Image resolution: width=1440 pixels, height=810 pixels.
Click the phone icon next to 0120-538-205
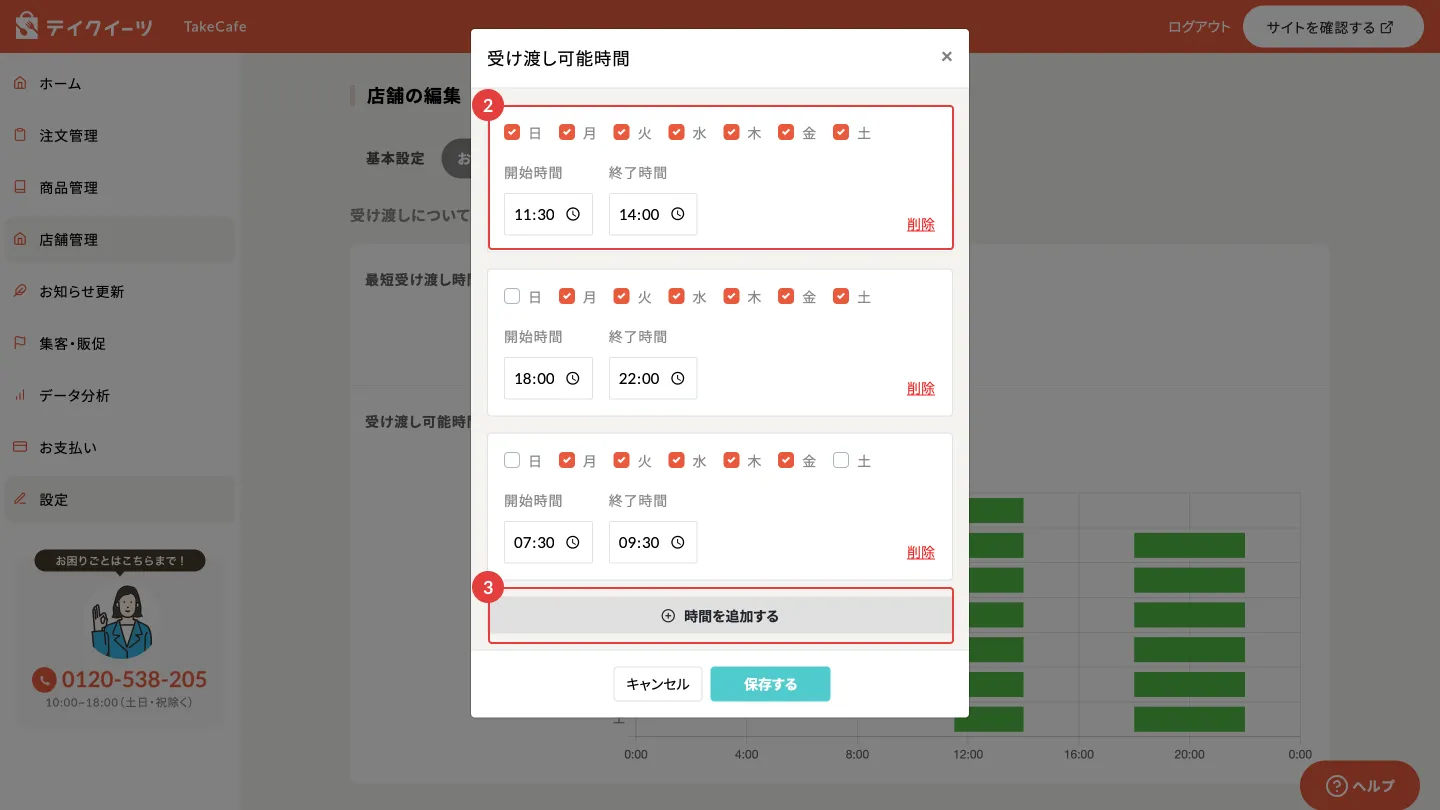pyautogui.click(x=44, y=680)
